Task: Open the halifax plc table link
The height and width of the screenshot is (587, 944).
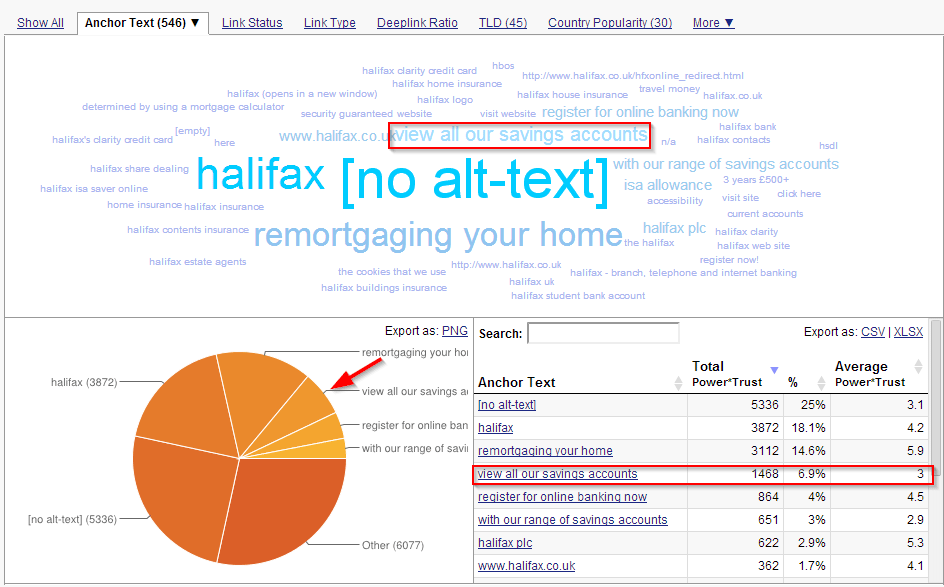Action: (x=505, y=542)
